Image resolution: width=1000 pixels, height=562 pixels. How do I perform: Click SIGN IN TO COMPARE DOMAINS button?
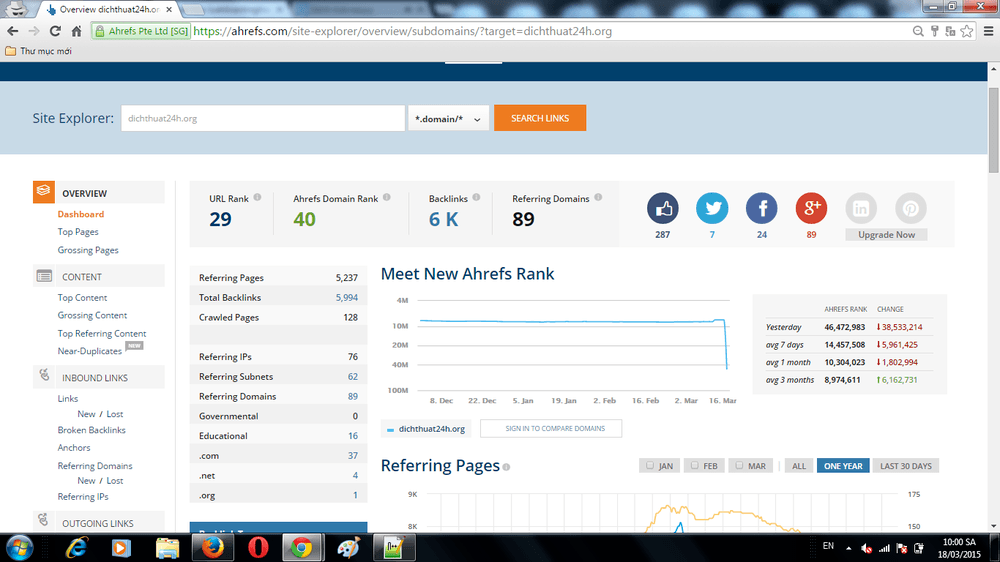coord(551,429)
